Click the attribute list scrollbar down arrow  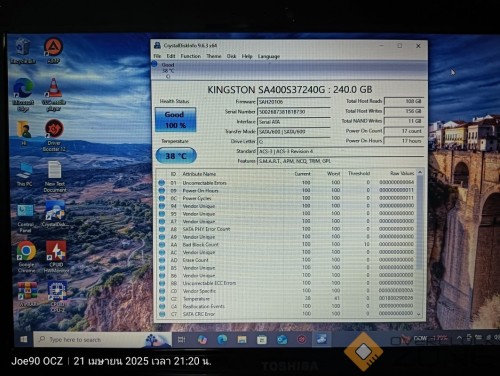420,314
